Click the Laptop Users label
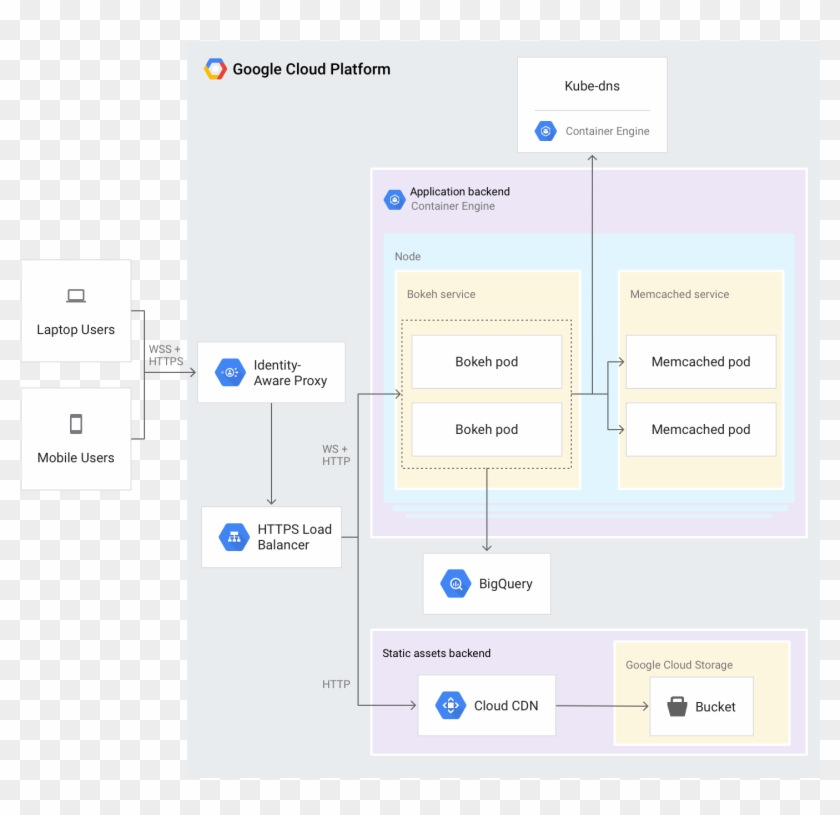 (x=76, y=330)
